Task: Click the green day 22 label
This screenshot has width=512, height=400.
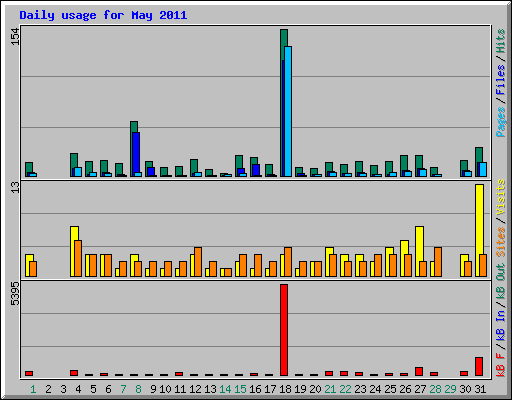Action: click(x=345, y=389)
